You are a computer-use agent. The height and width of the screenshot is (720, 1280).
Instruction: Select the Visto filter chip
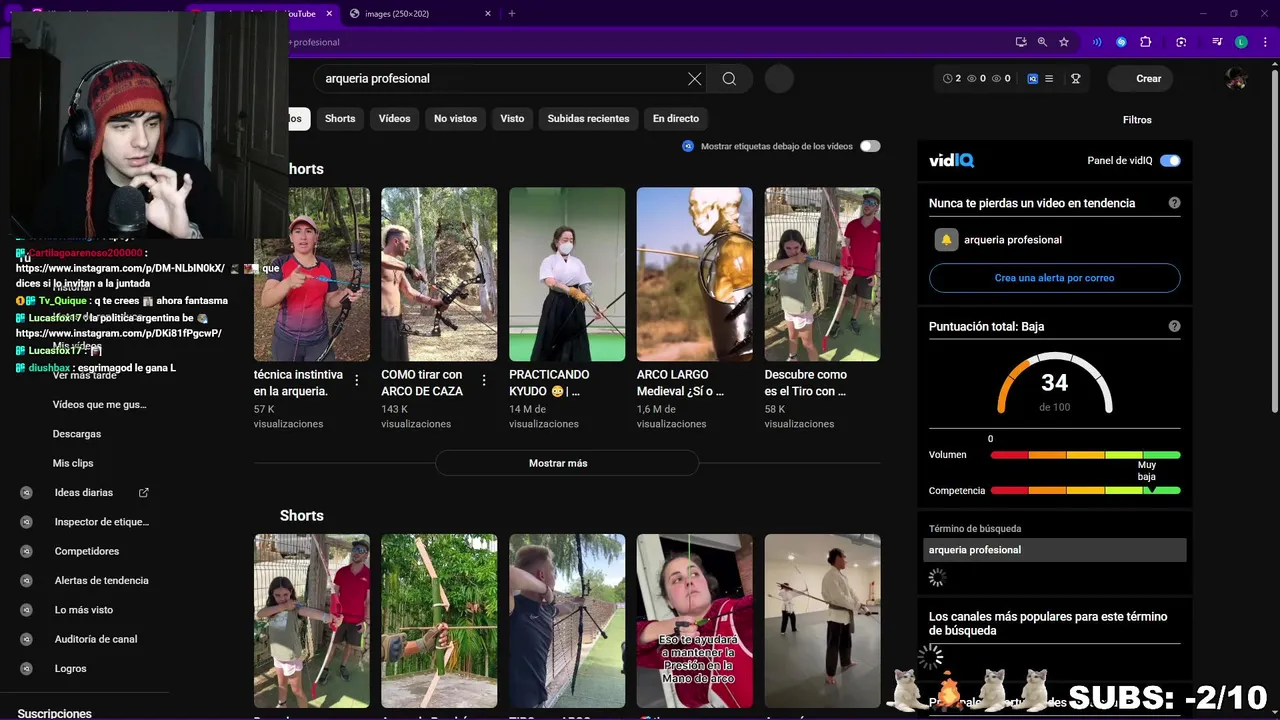pyautogui.click(x=512, y=119)
